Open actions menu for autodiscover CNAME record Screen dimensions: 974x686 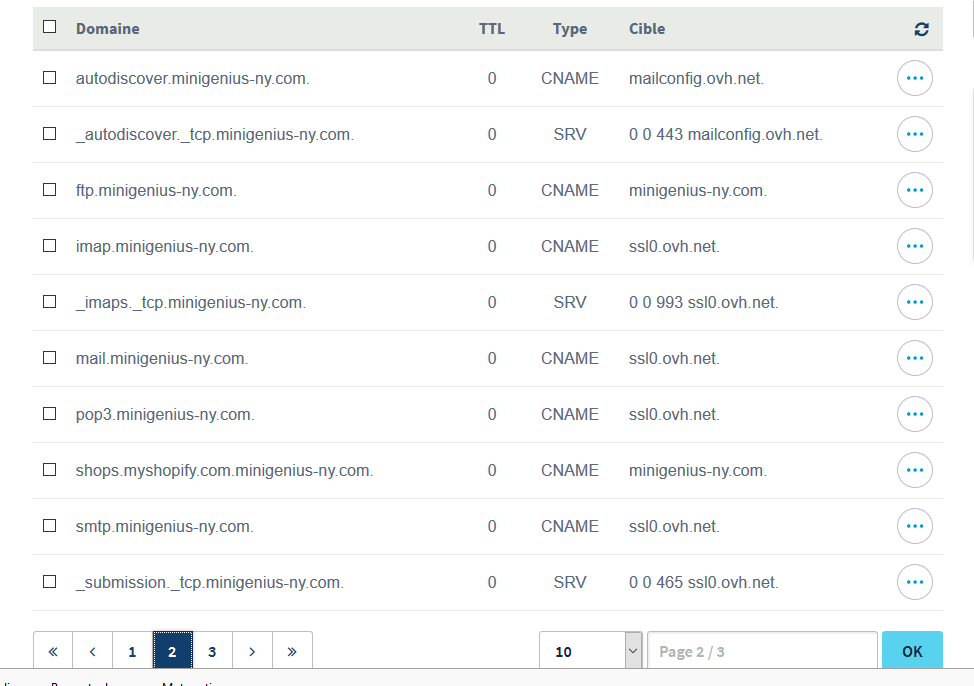(x=914, y=78)
